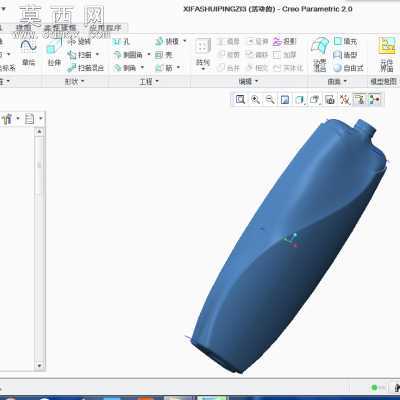The image size is (400, 400).
Task: Click the Zoom In magnifier icon
Action: (255, 99)
